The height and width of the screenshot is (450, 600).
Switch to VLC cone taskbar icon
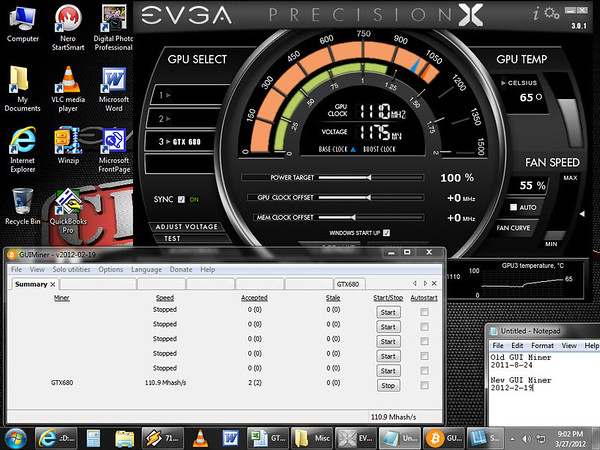click(200, 438)
